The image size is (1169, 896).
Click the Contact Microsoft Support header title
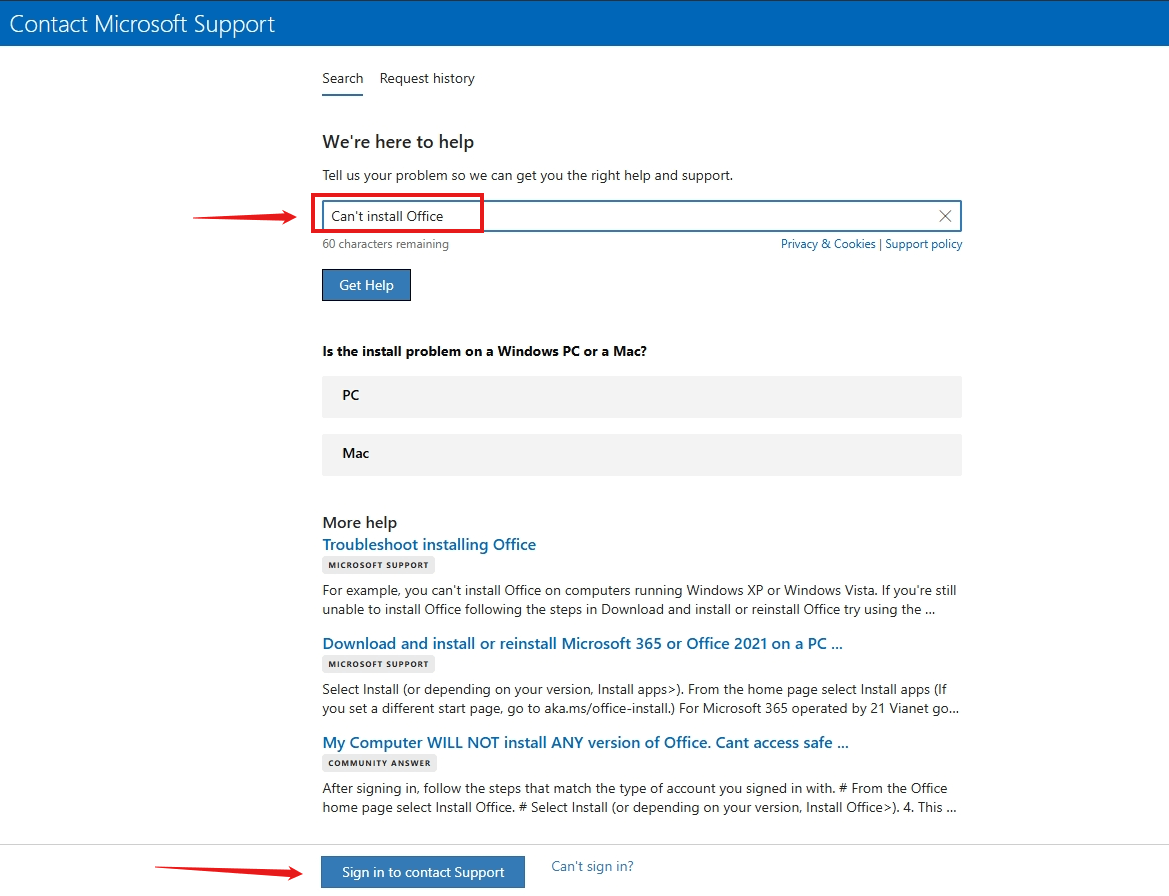142,24
